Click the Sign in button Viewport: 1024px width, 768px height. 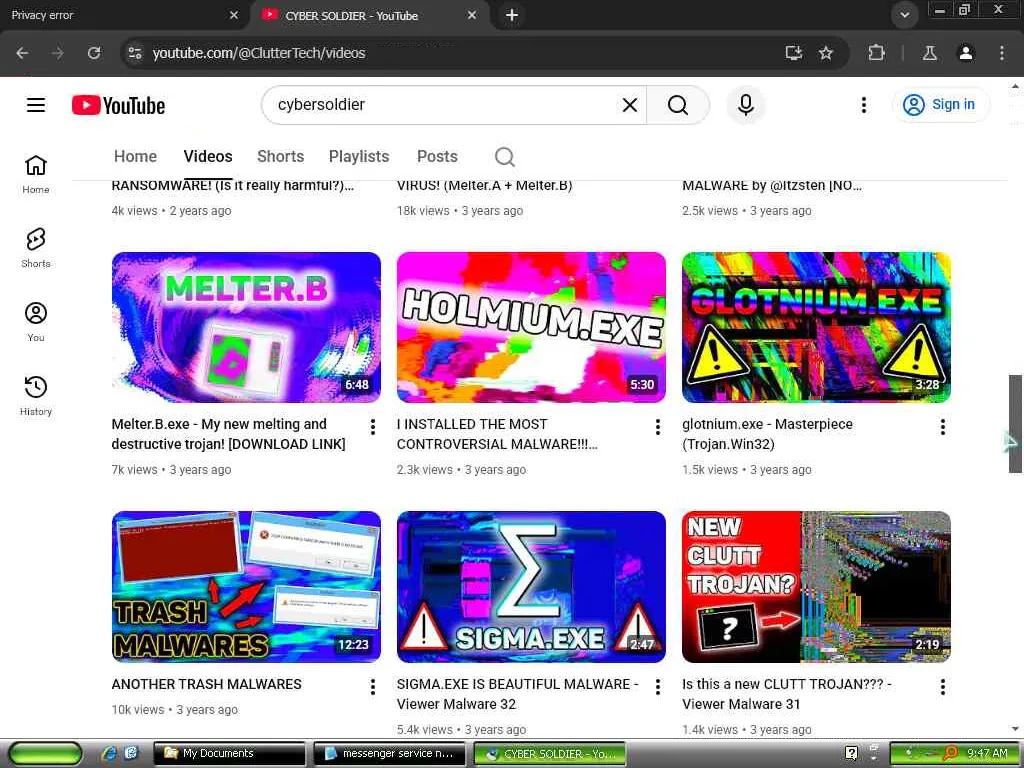tap(940, 104)
